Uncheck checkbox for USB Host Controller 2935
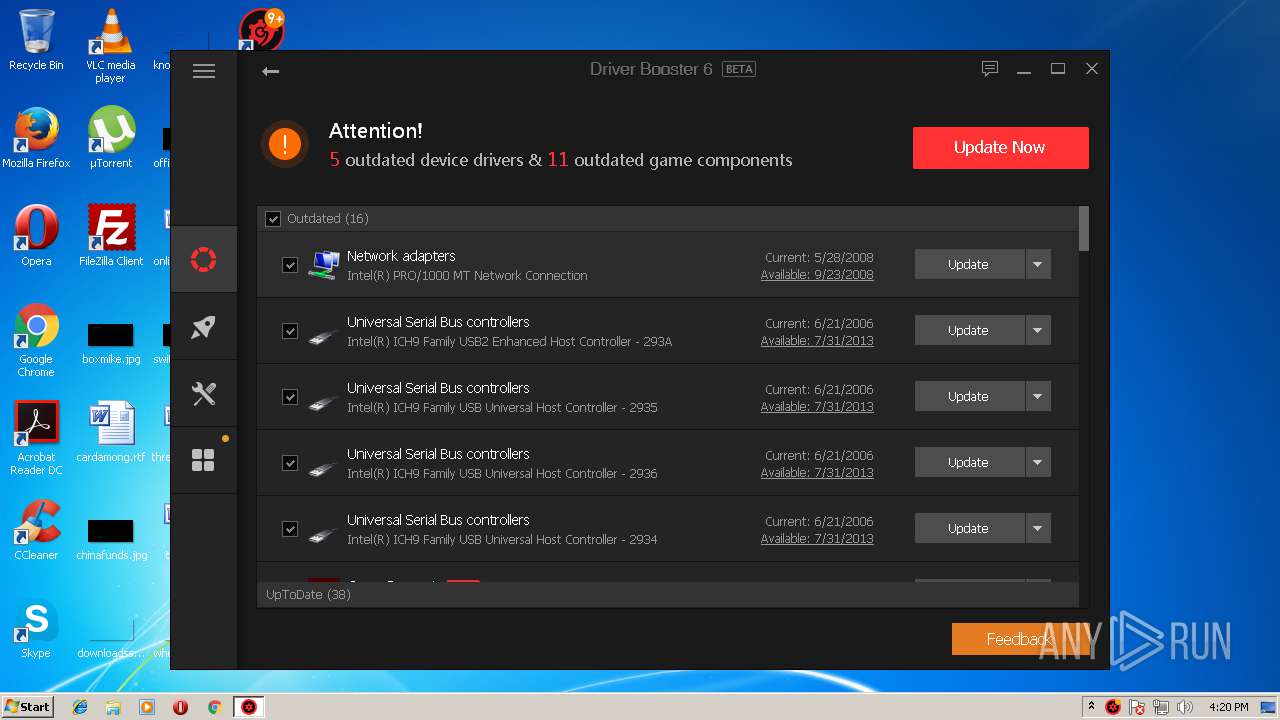The height and width of the screenshot is (720, 1280). (290, 397)
